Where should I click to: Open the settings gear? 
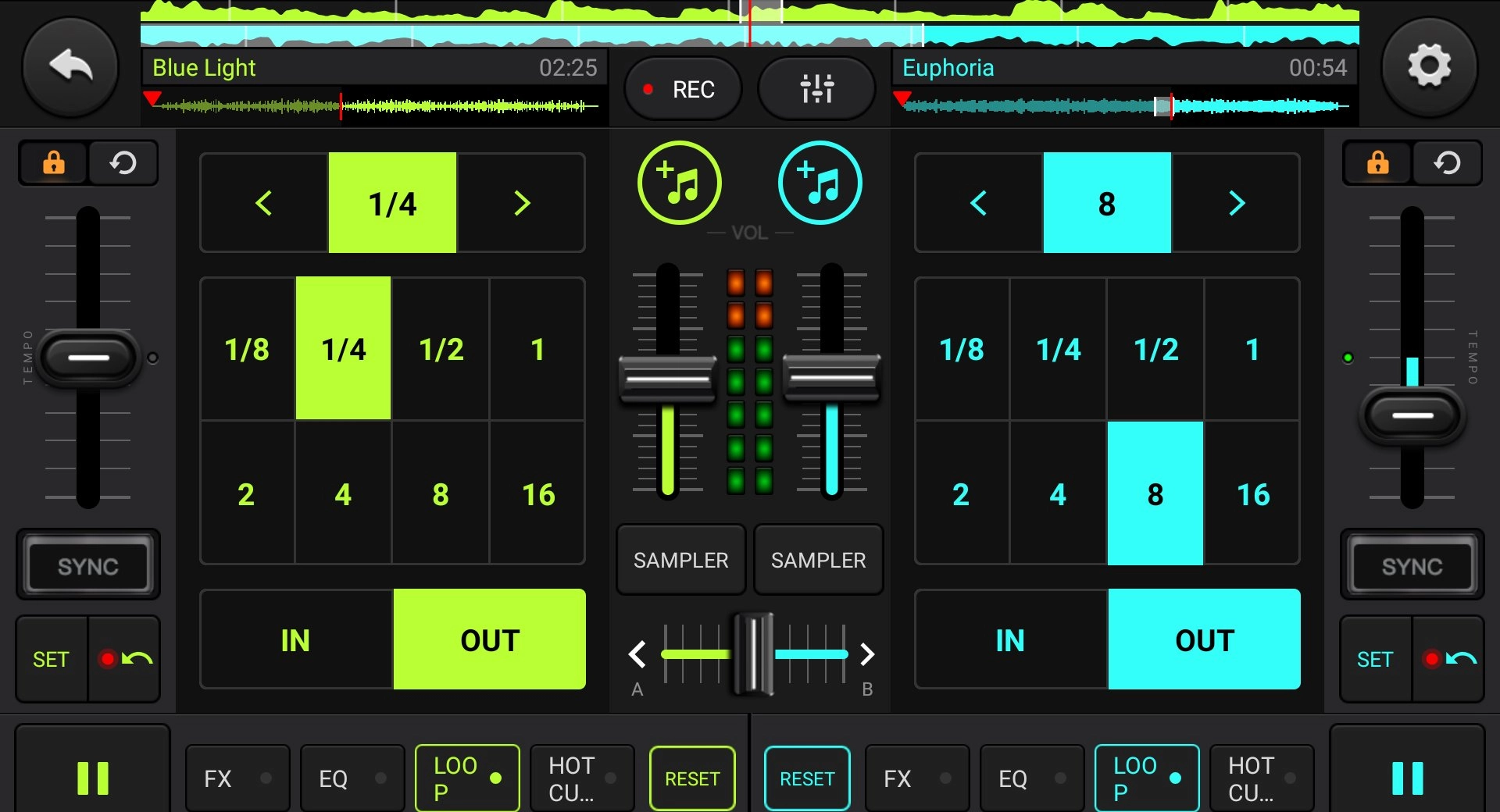coord(1430,67)
